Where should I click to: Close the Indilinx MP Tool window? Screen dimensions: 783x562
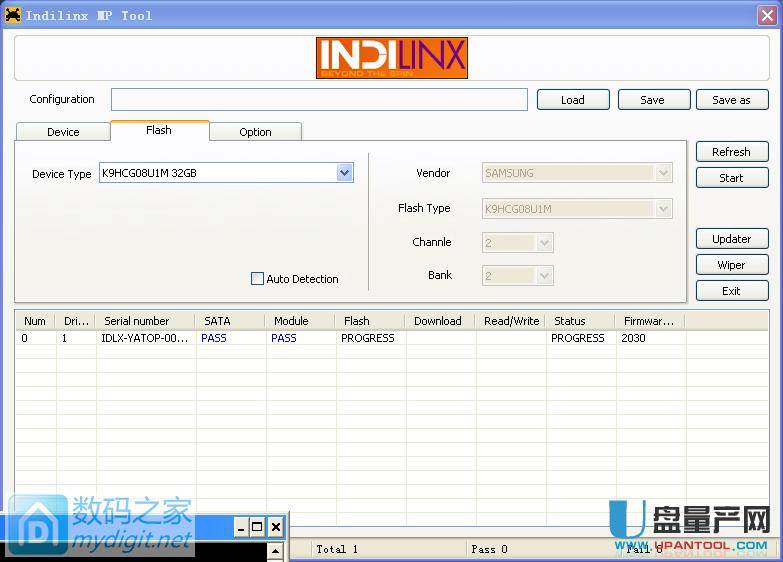tap(765, 15)
